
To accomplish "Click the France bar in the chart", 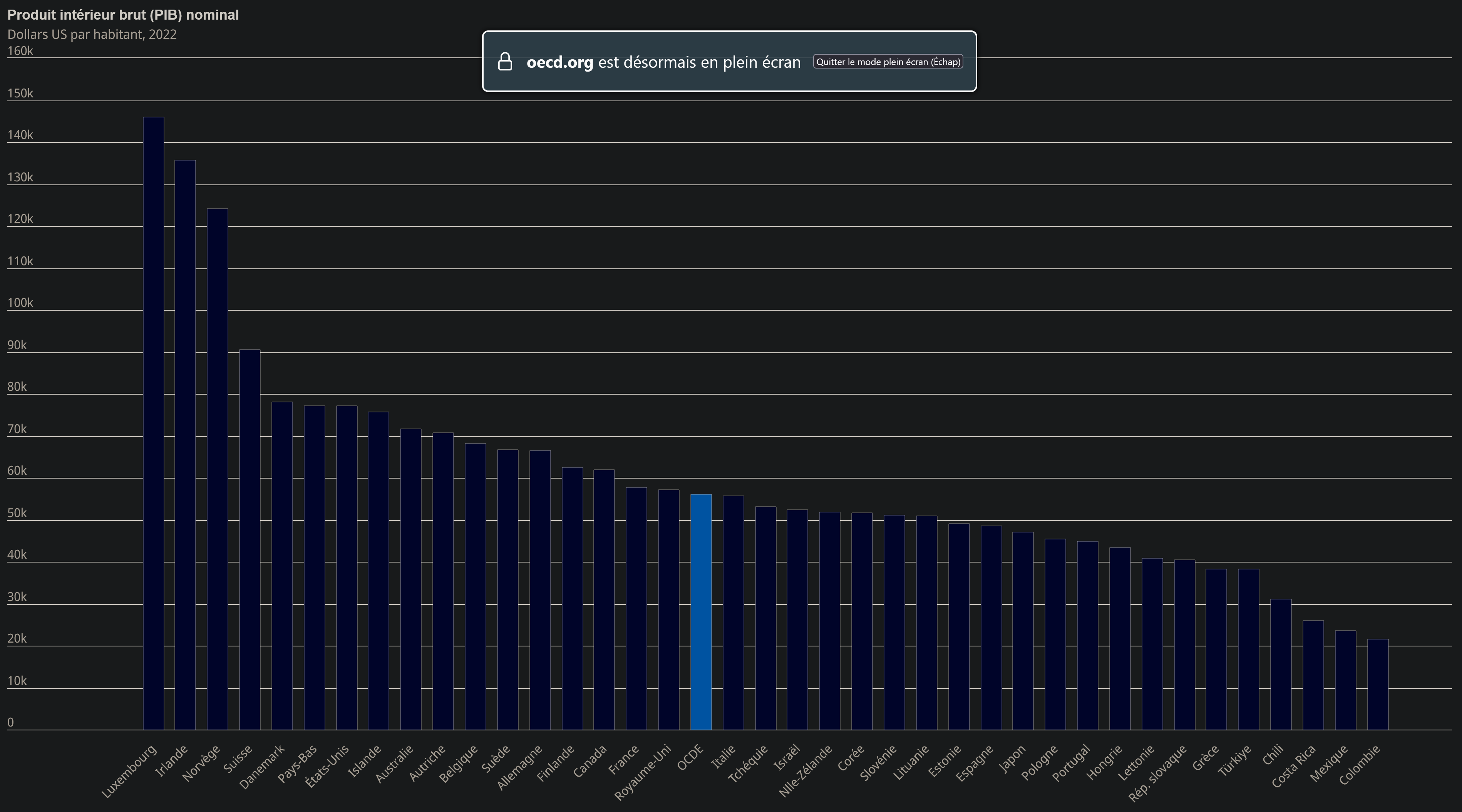I will [x=636, y=608].
